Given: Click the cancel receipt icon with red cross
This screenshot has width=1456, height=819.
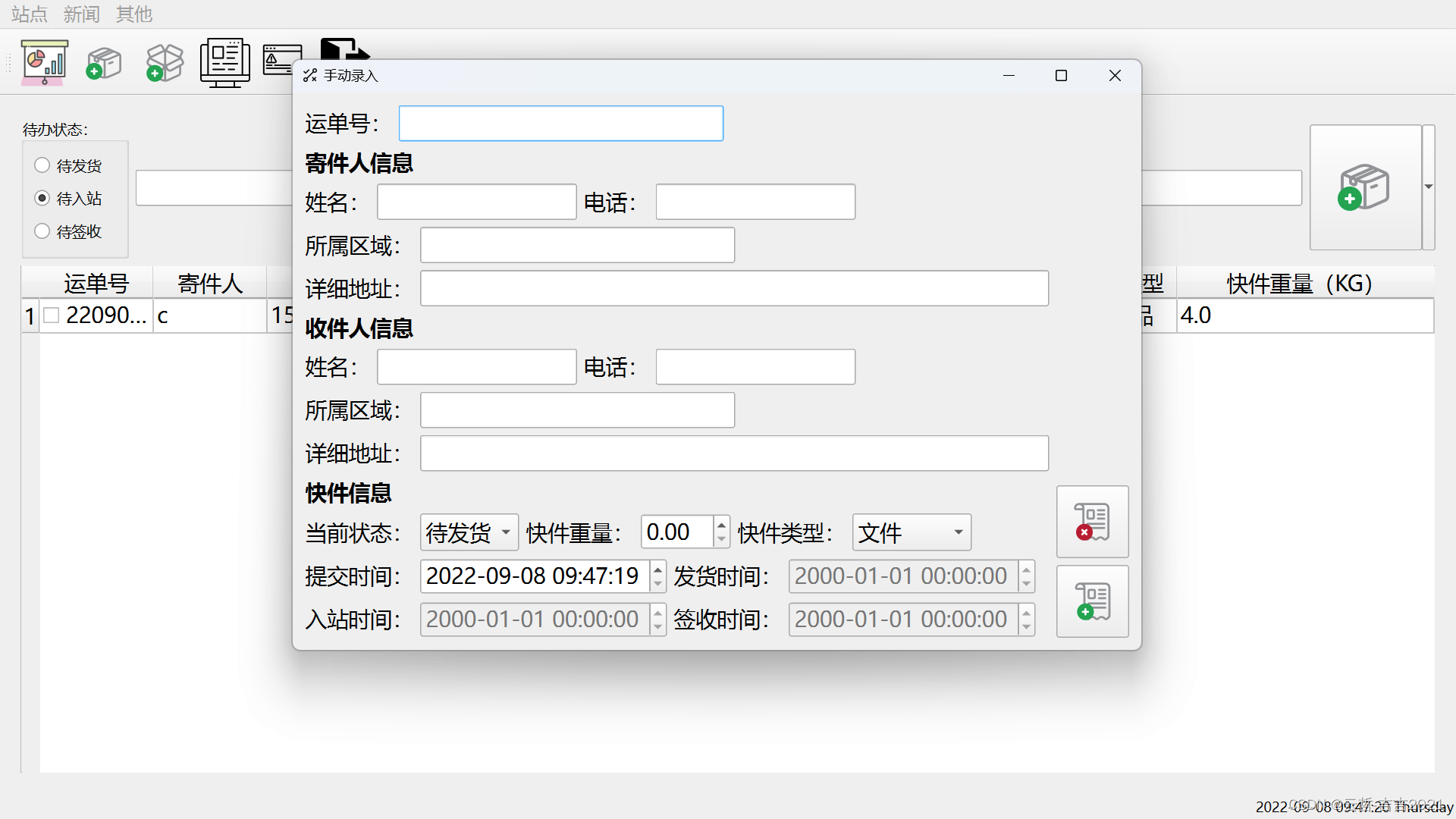Looking at the screenshot, I should (1092, 522).
